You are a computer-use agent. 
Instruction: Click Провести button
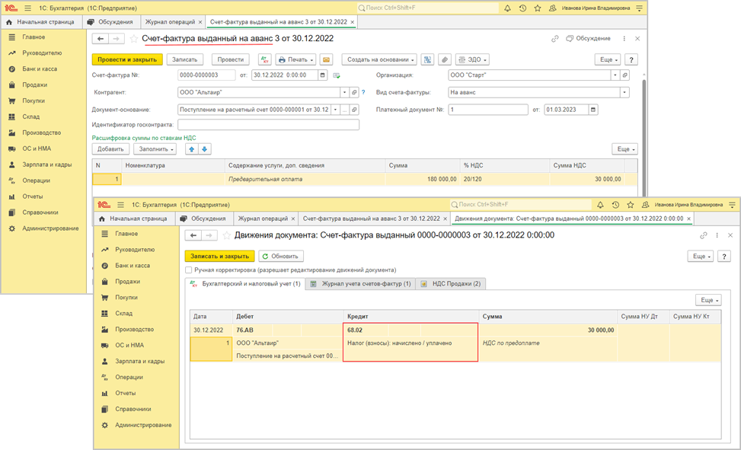coord(231,60)
